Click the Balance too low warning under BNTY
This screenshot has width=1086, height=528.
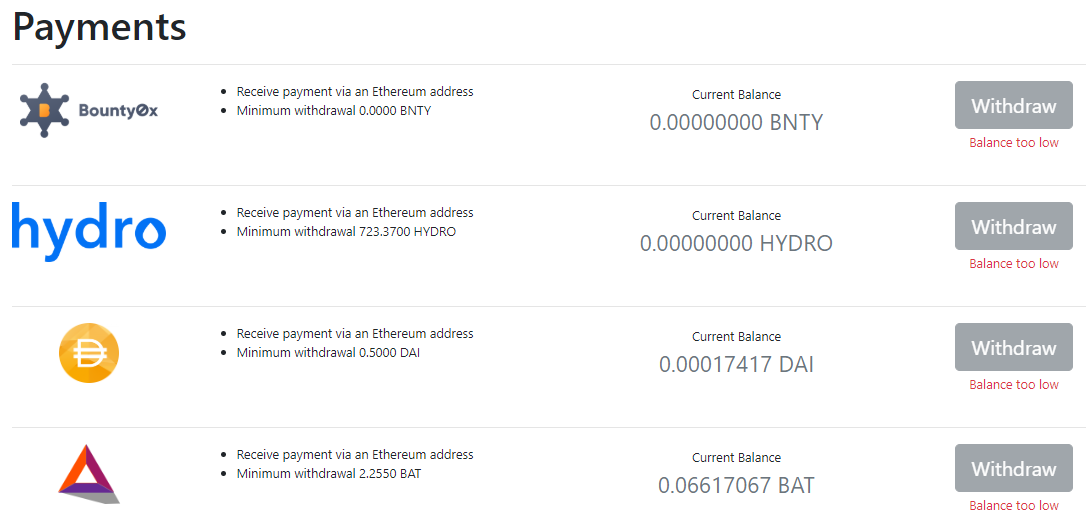click(1014, 143)
